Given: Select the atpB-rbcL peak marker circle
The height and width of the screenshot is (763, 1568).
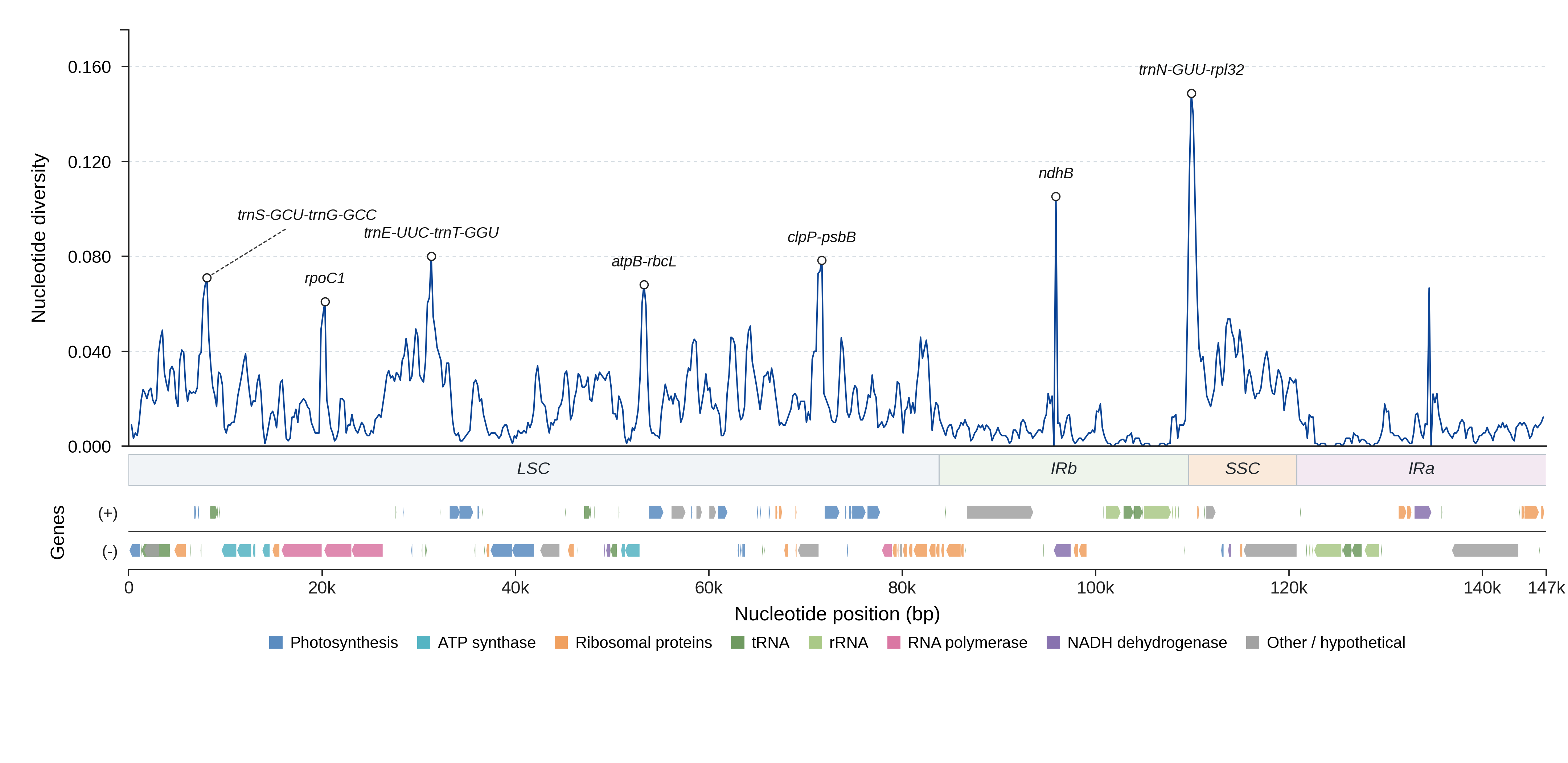Looking at the screenshot, I should (644, 285).
